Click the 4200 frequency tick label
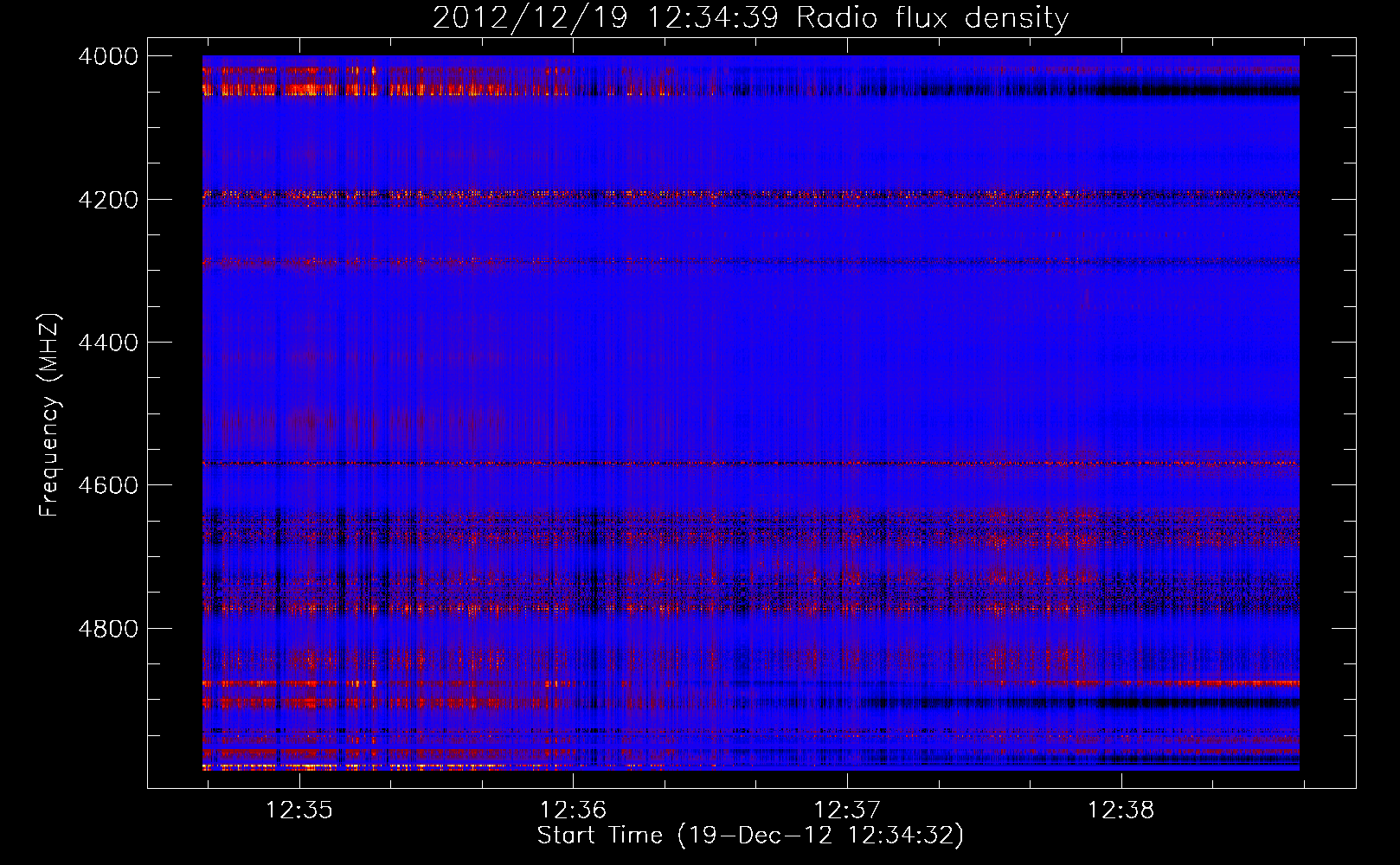This screenshot has height=865, width=1400. point(108,200)
